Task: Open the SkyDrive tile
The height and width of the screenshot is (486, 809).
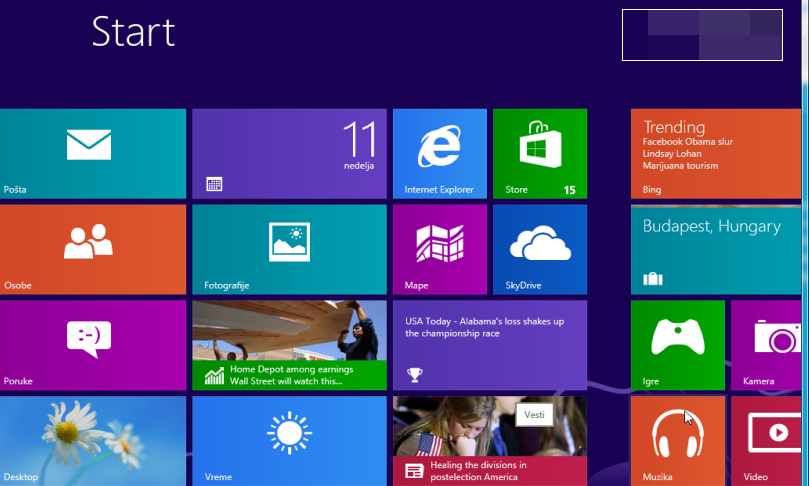Action: (540, 249)
